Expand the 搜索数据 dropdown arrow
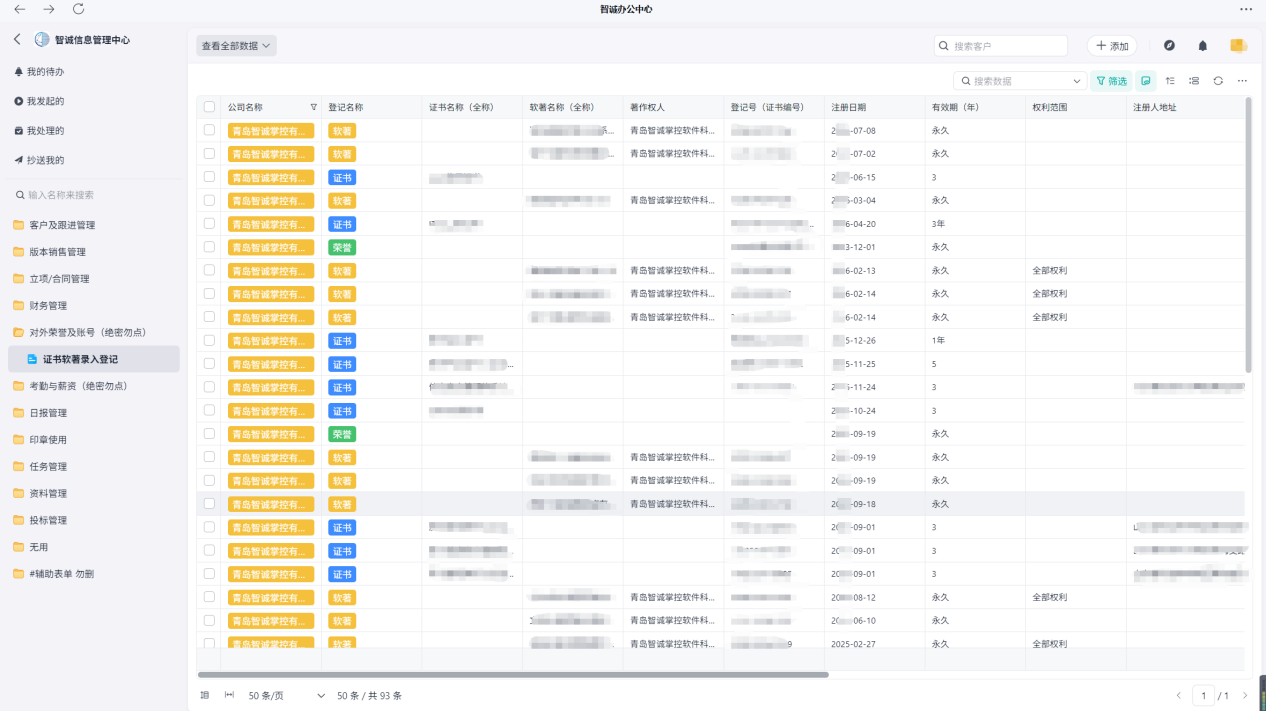The height and width of the screenshot is (711, 1266). [x=1077, y=81]
